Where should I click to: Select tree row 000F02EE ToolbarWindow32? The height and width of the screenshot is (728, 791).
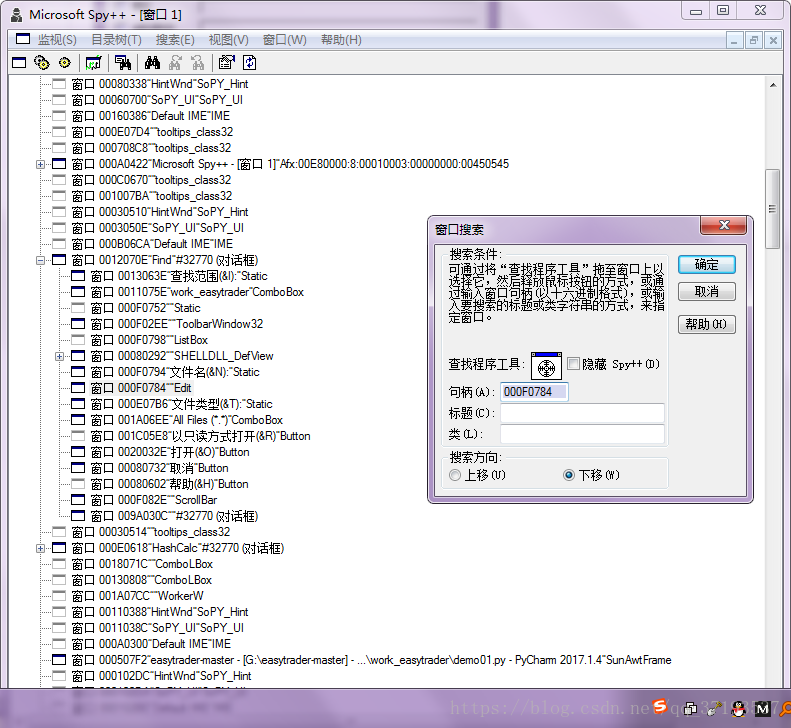(x=177, y=324)
